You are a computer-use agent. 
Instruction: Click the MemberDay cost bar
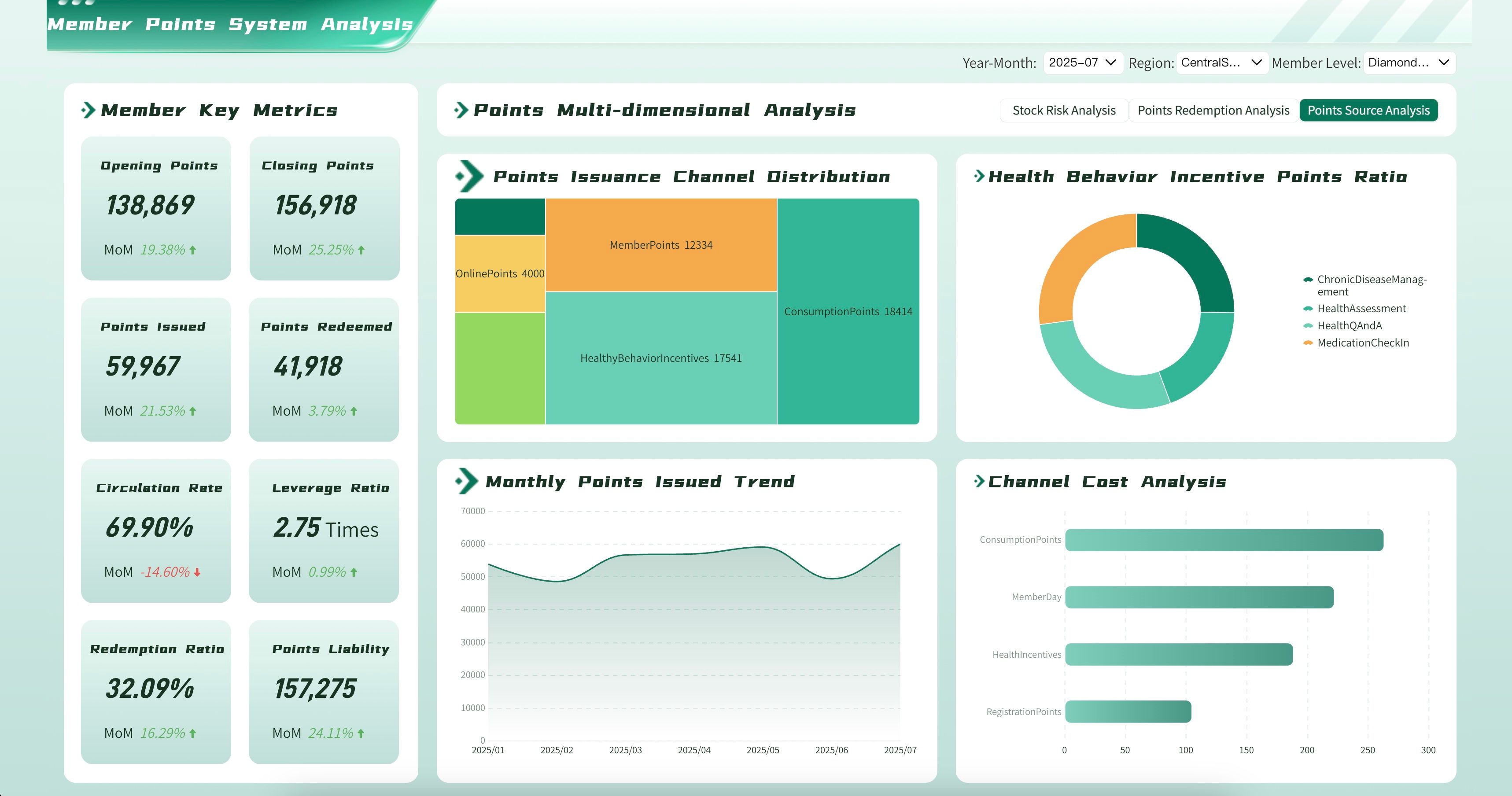tap(1199, 597)
